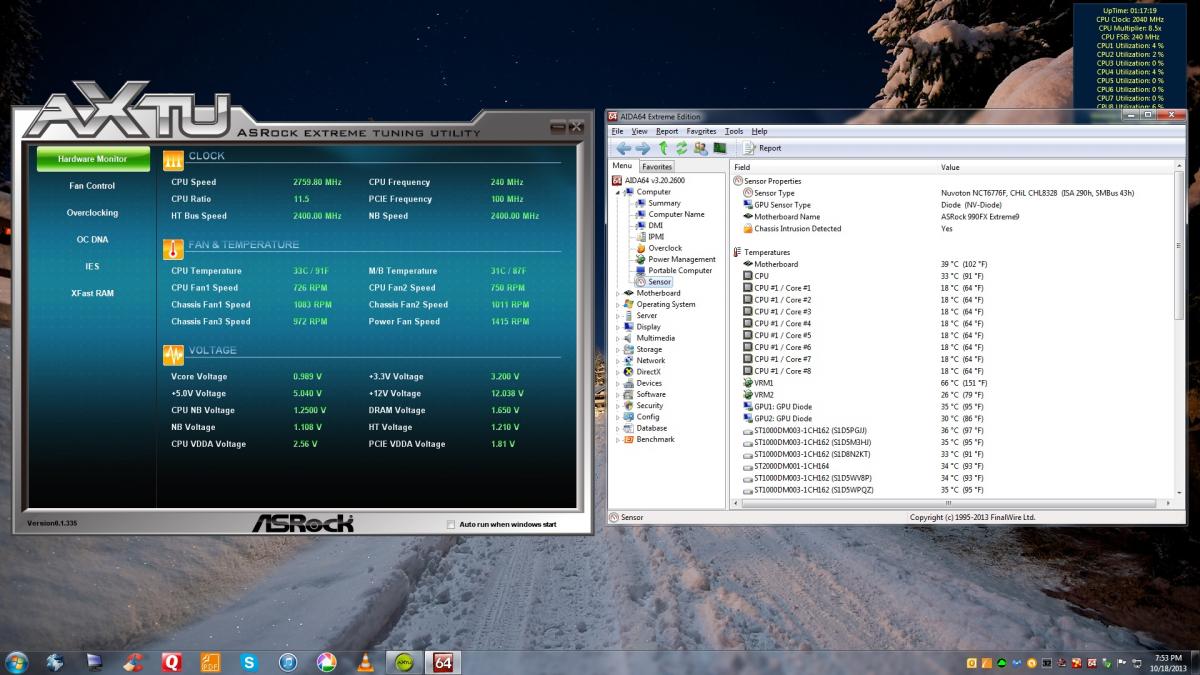Image resolution: width=1200 pixels, height=675 pixels.
Task: Click the AIDA64 sensor list horizontal scrollbar
Action: (x=951, y=503)
